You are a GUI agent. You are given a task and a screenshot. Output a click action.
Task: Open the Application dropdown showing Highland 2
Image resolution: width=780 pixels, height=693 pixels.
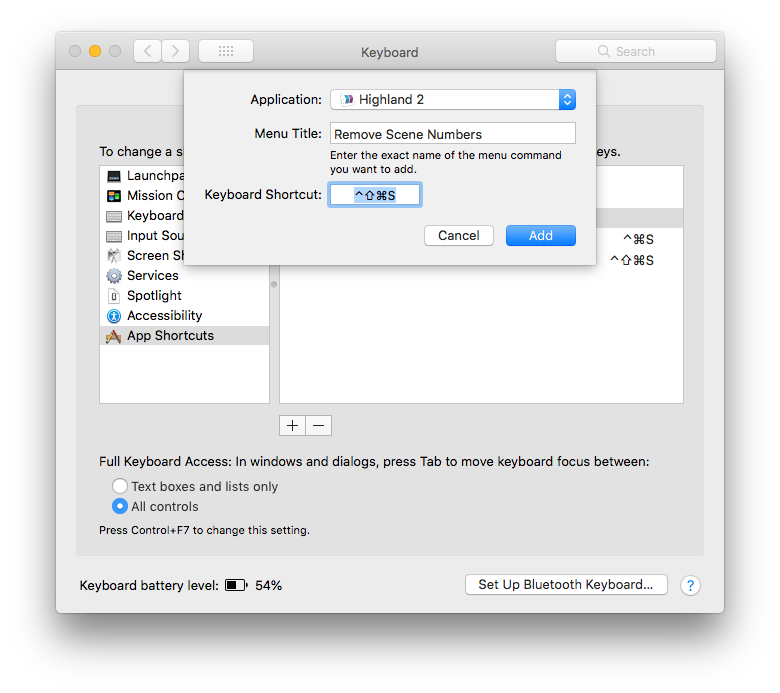(x=452, y=99)
